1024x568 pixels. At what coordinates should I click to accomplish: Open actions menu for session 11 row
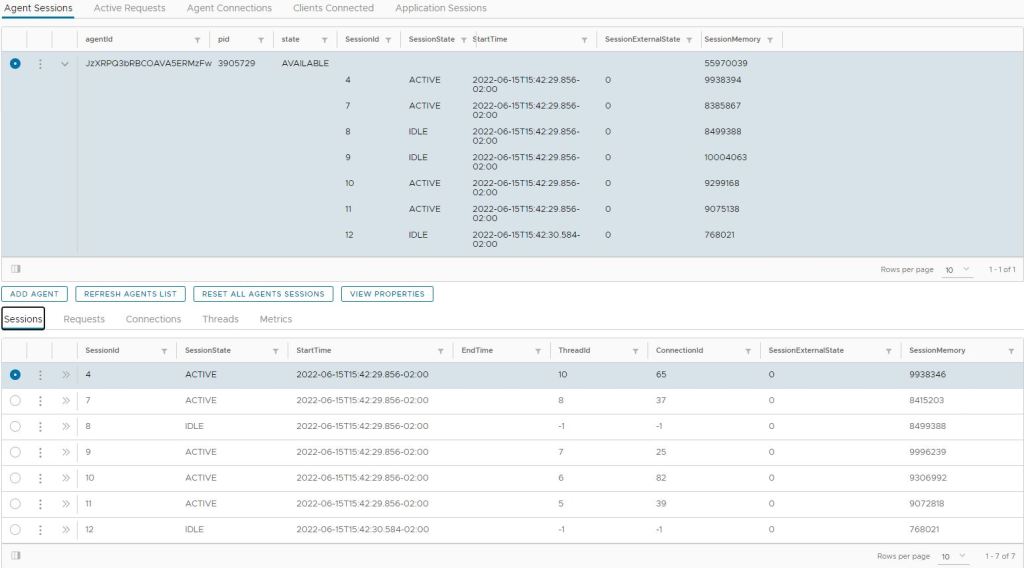coord(40,504)
